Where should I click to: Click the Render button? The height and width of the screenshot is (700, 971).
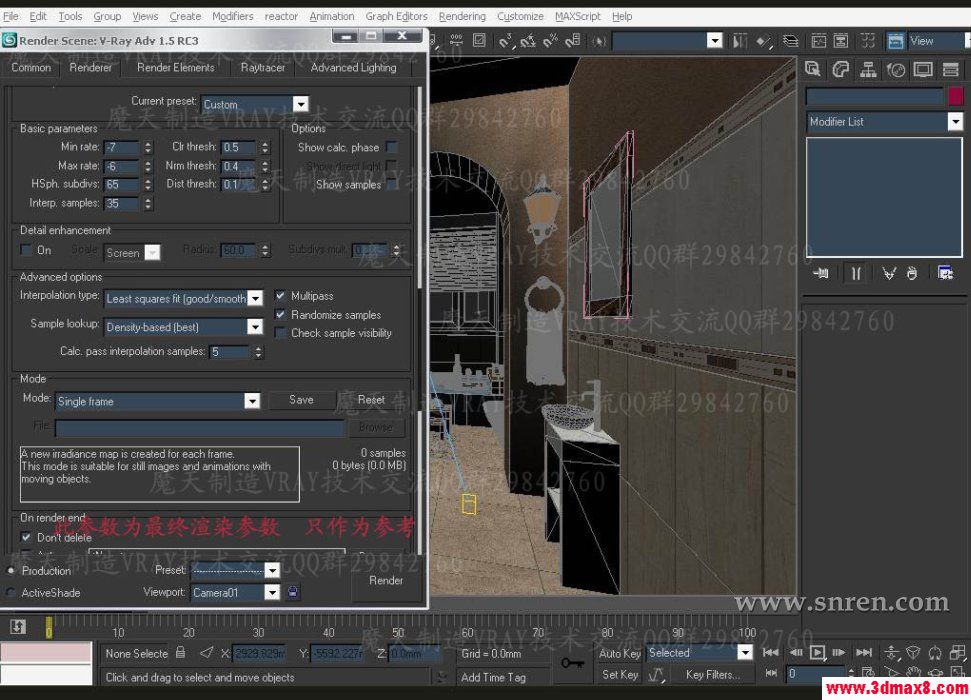point(386,581)
